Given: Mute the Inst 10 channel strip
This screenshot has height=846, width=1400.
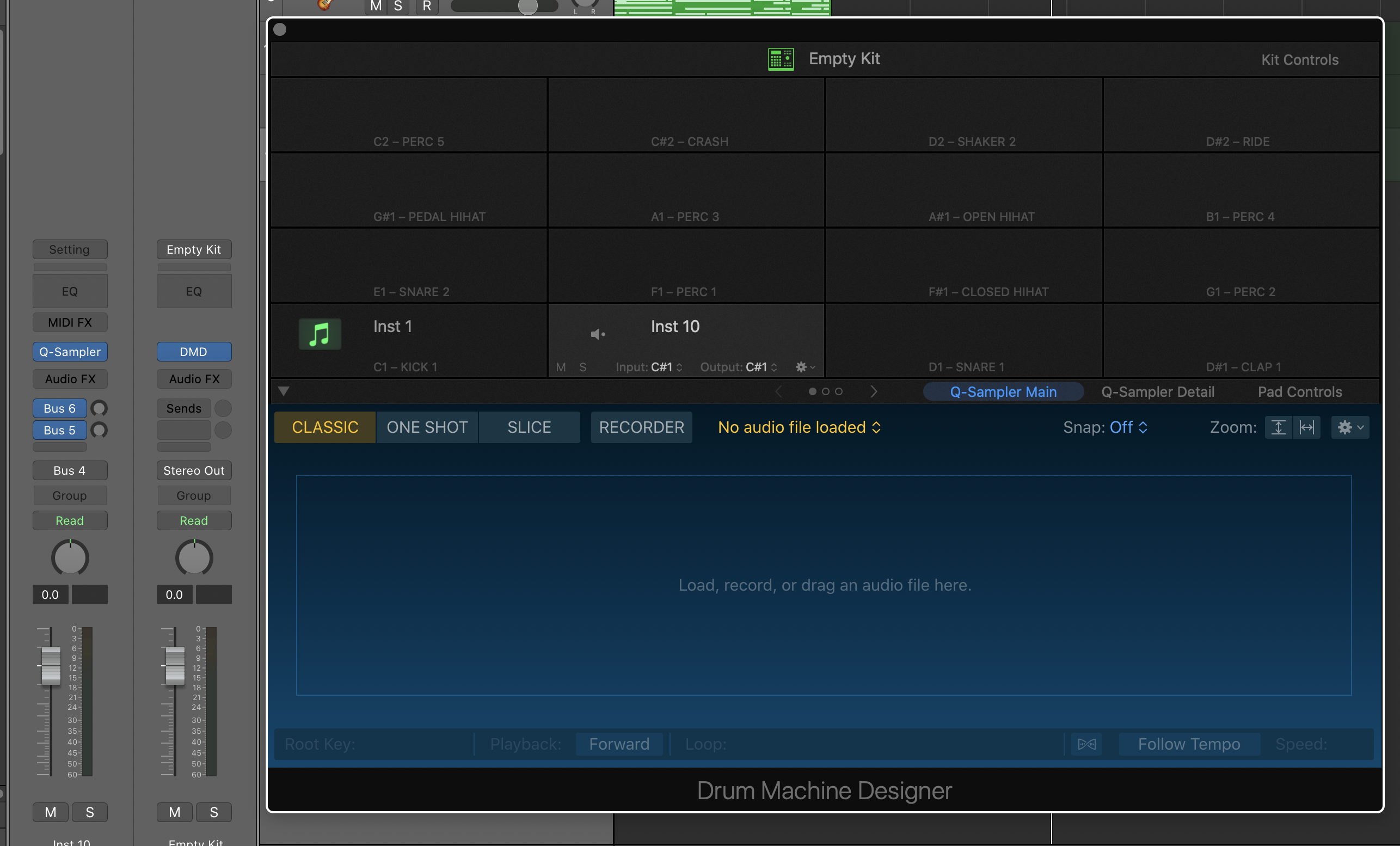Looking at the screenshot, I should click(51, 812).
